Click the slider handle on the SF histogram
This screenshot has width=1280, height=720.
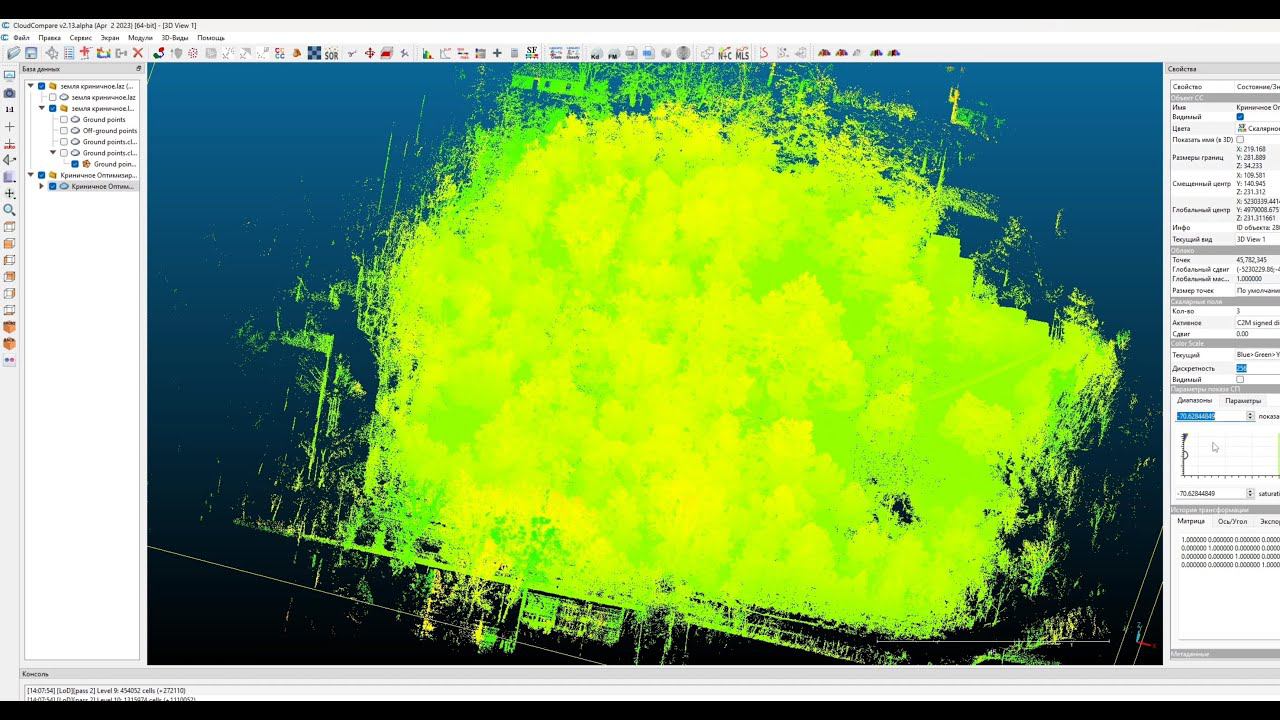(x=1185, y=456)
